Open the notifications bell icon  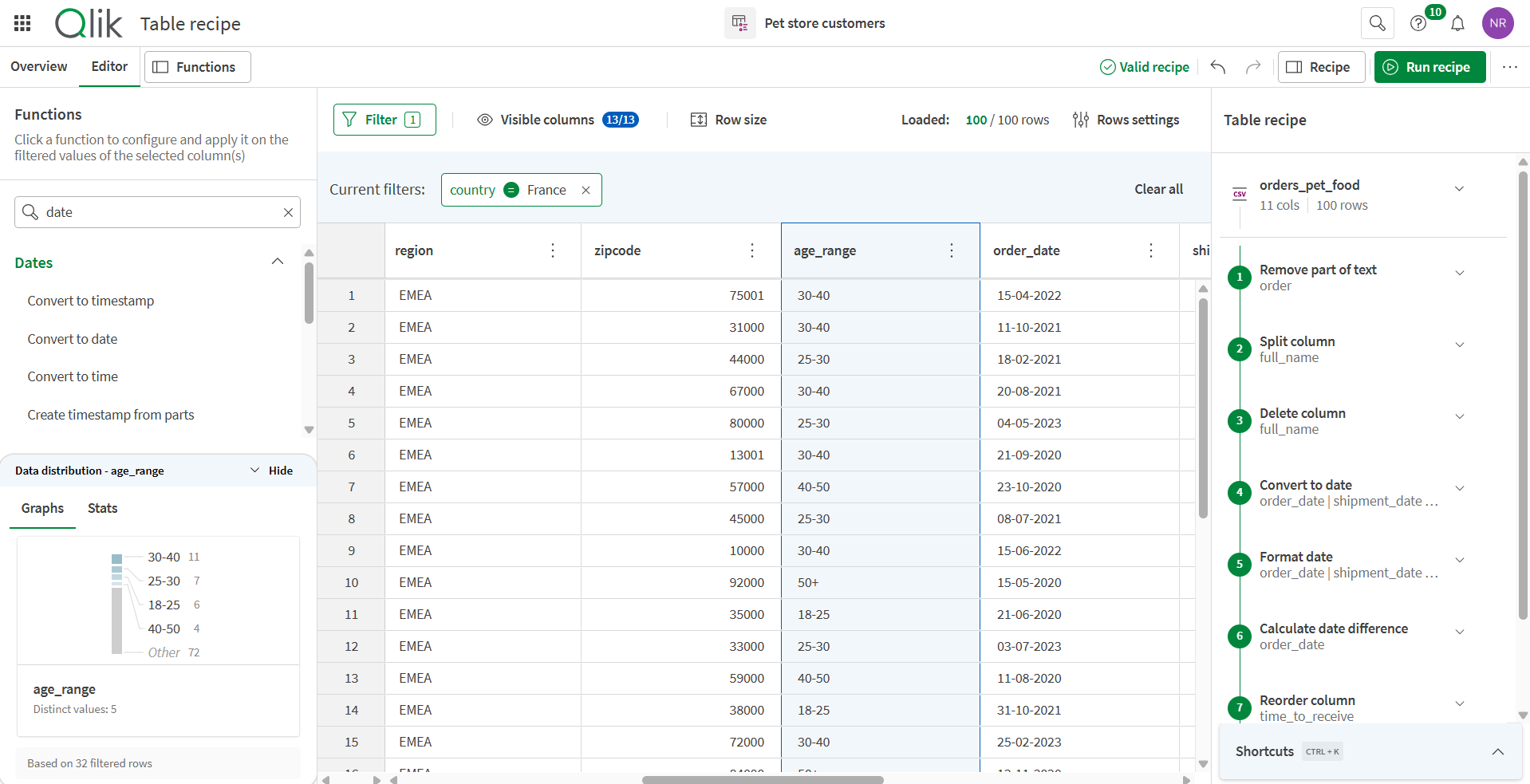pos(1457,23)
